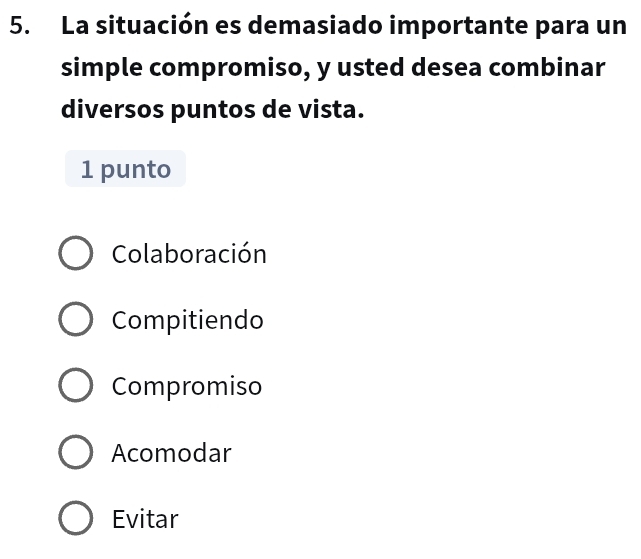
Task: Click the Compitiendo option label text
Action: pos(188,321)
